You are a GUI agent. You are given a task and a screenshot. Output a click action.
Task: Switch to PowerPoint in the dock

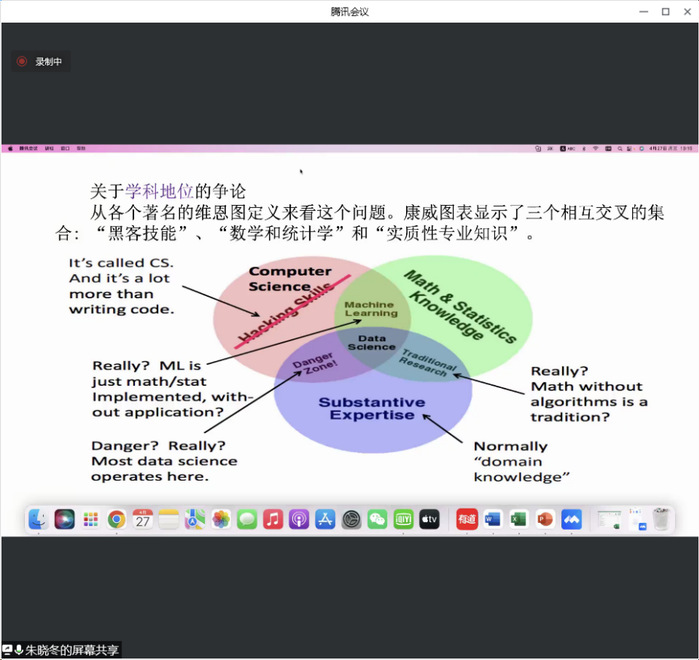[x=545, y=519]
